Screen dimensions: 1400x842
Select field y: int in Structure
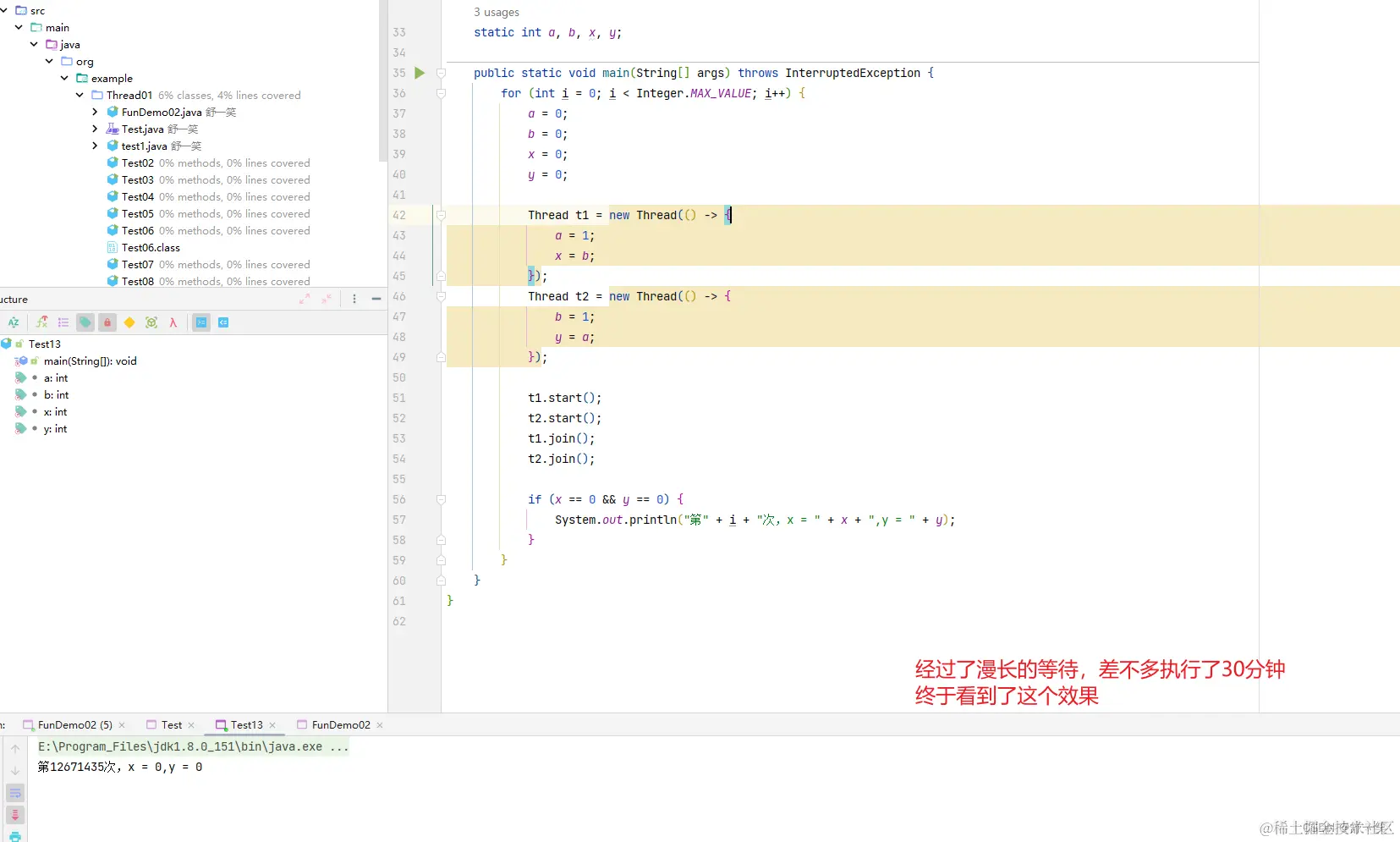coord(55,428)
